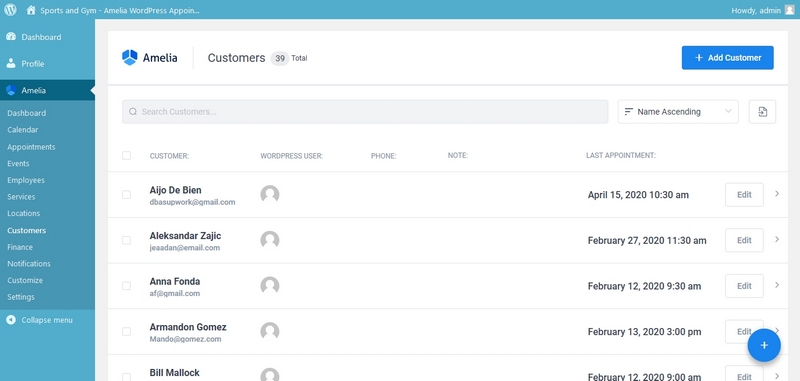Open the floating blue plus button

(x=764, y=345)
